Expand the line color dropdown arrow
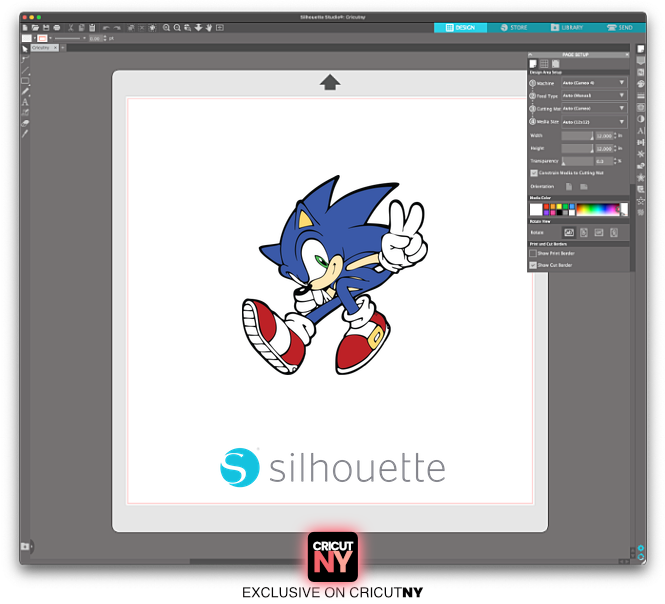Viewport: 665px width, 604px height. click(x=50, y=38)
